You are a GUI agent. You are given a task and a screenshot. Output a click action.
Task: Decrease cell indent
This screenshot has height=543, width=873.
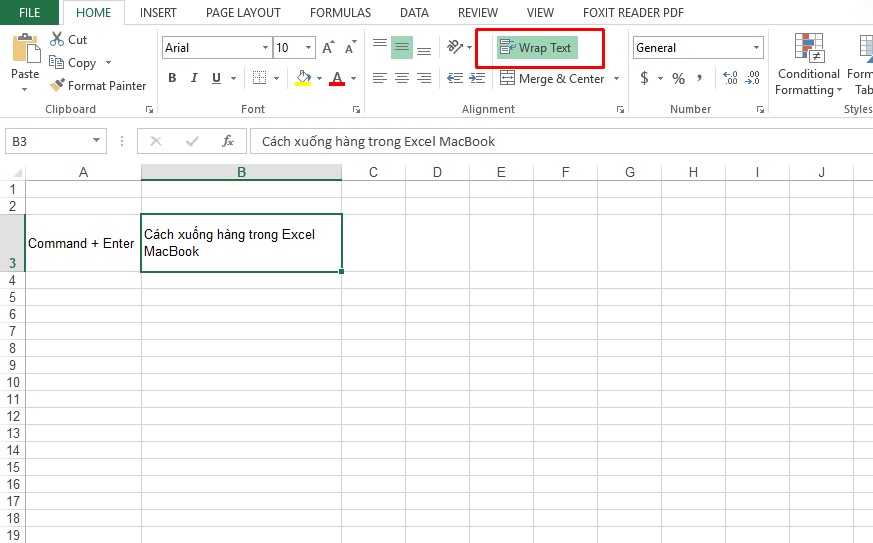[455, 78]
